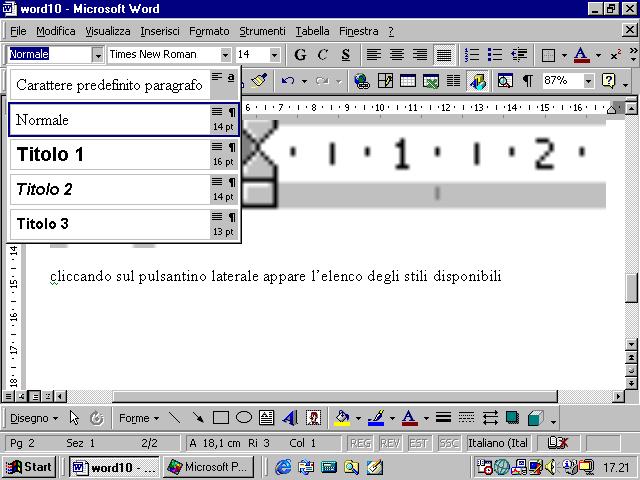Apply the Titolo 1 style
Image resolution: width=640 pixels, height=480 pixels.
pyautogui.click(x=124, y=154)
